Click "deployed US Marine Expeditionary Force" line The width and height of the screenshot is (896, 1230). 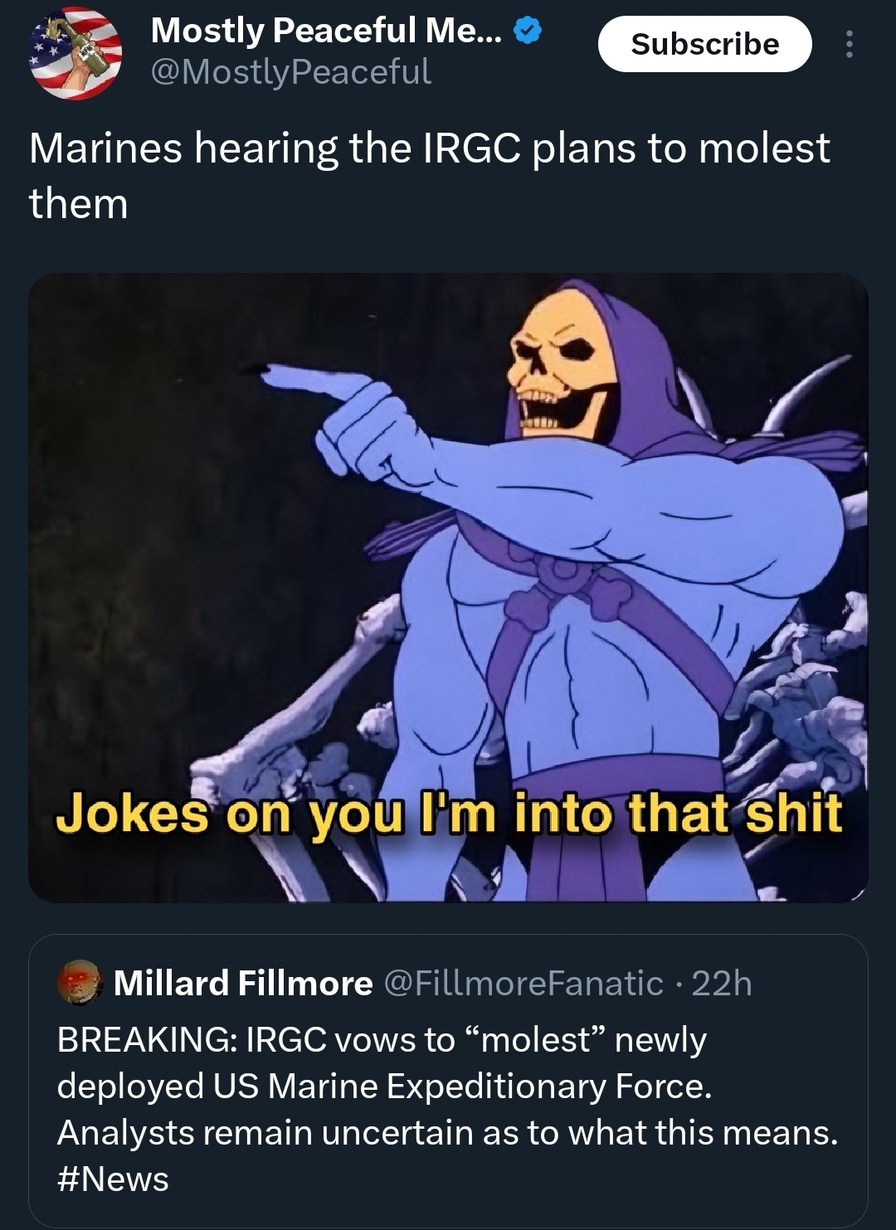[383, 1085]
